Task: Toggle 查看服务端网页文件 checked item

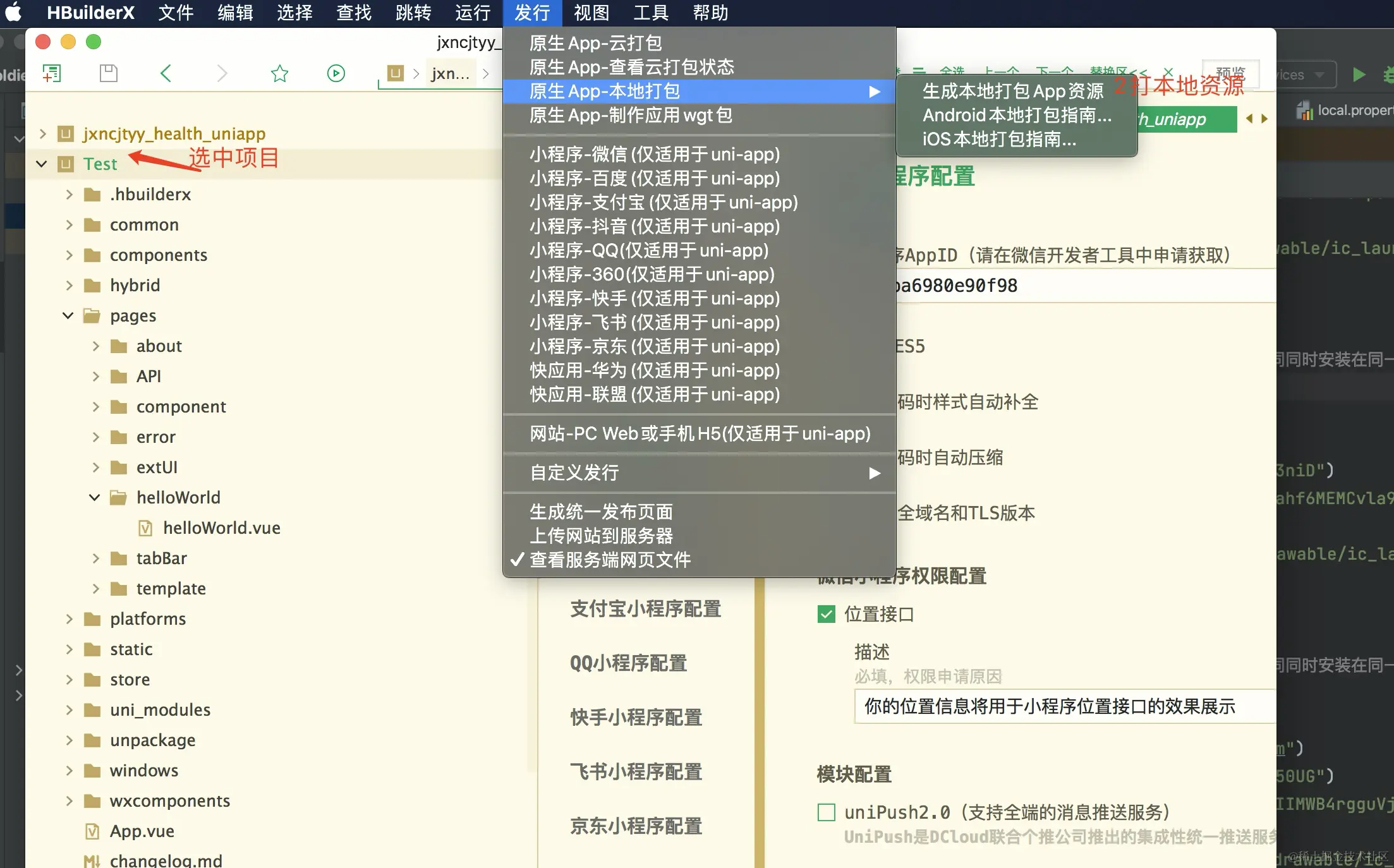Action: (x=700, y=560)
